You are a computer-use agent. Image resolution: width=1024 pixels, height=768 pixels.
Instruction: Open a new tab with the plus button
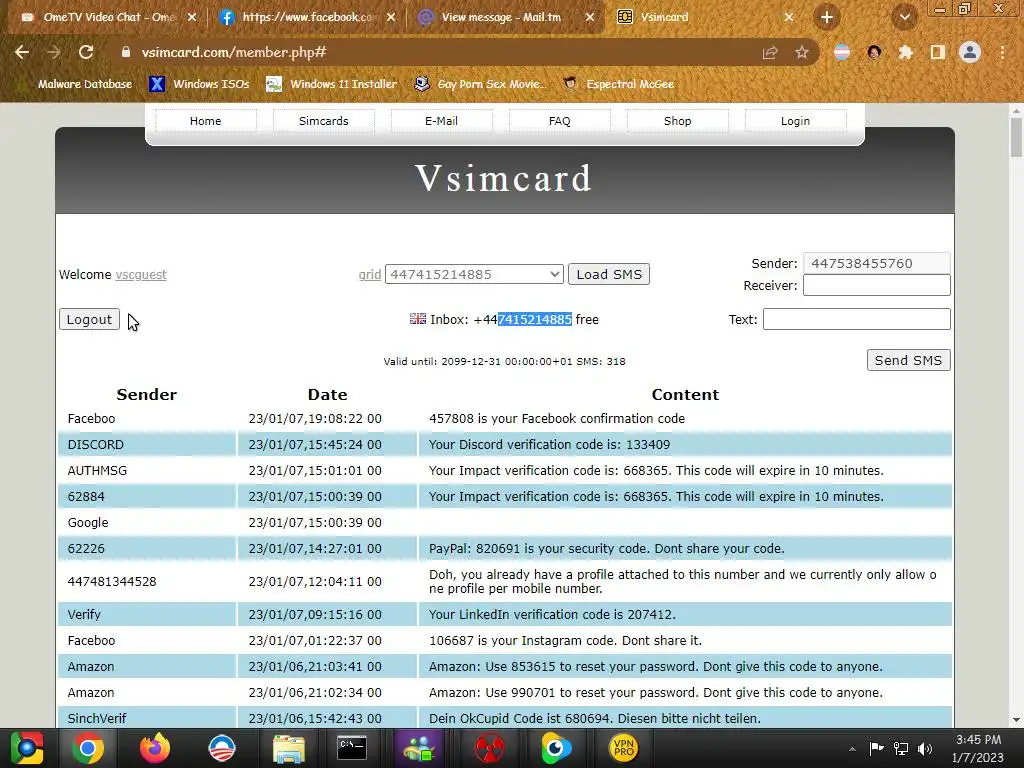(x=827, y=18)
